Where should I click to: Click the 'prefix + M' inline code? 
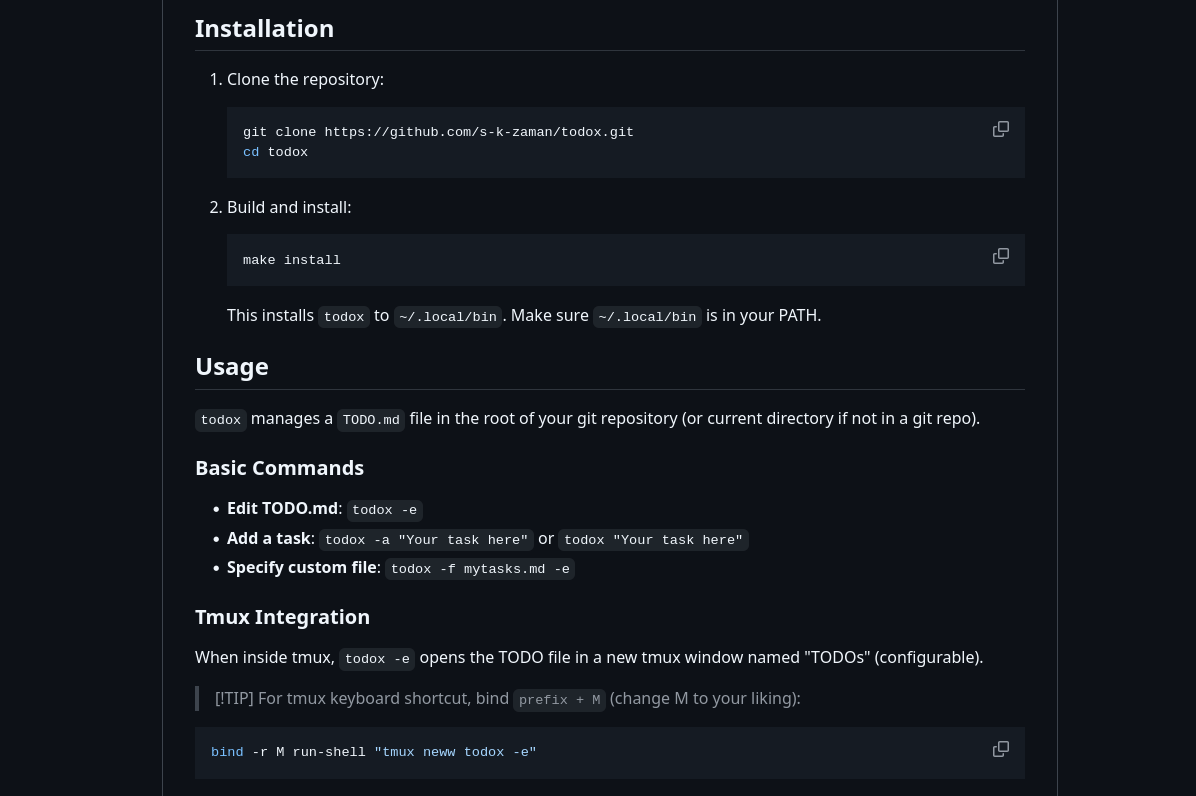[559, 700]
